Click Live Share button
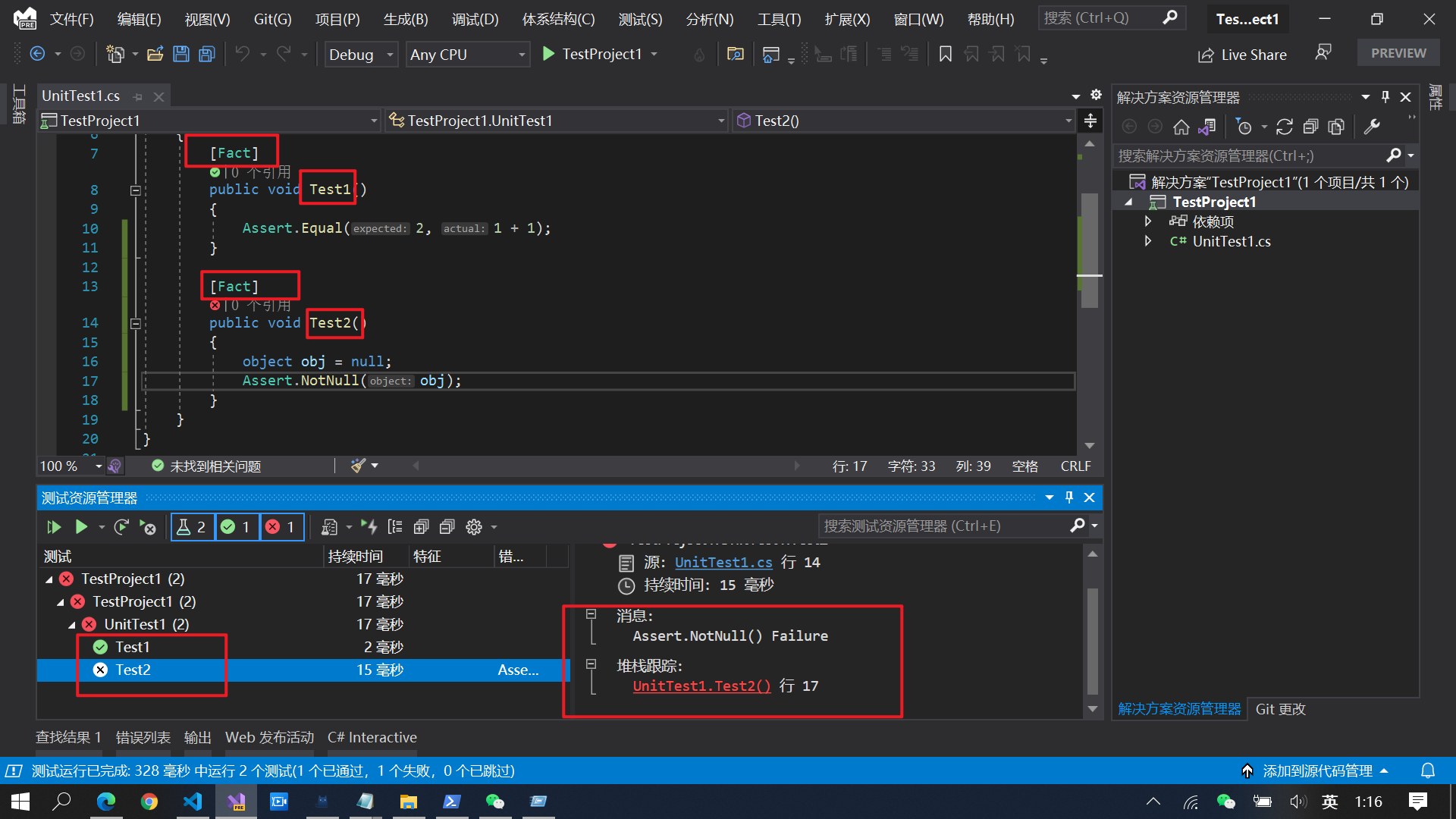 point(1242,55)
